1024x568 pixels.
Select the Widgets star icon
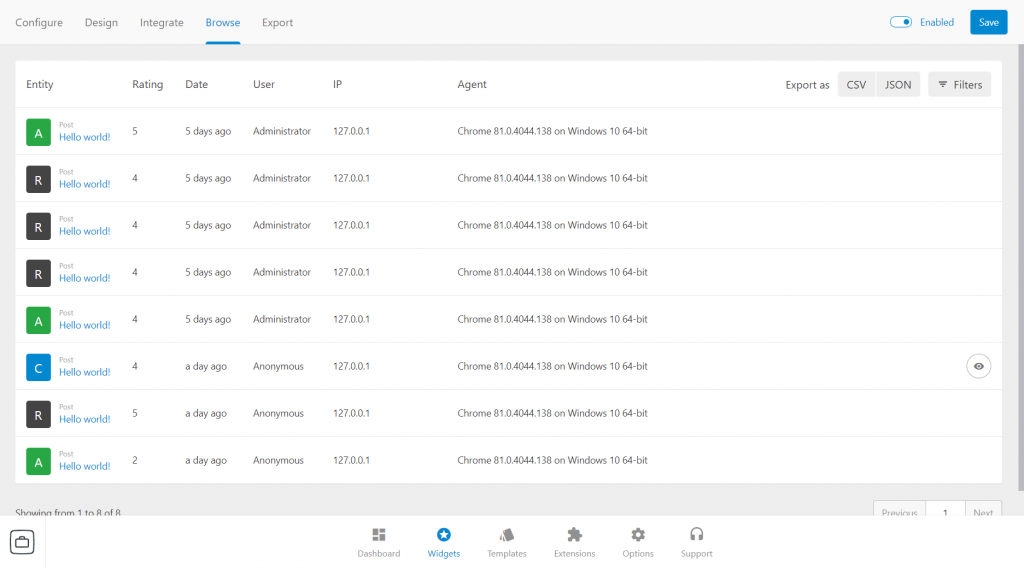pyautogui.click(x=443, y=535)
